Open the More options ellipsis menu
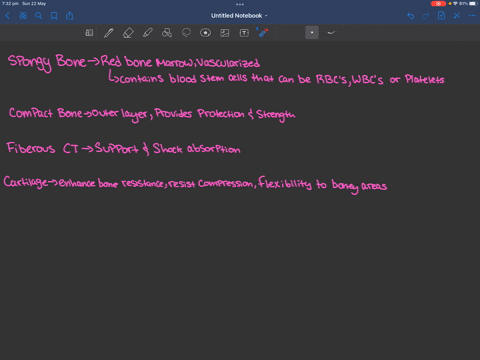The height and width of the screenshot is (360, 480). tap(472, 16)
